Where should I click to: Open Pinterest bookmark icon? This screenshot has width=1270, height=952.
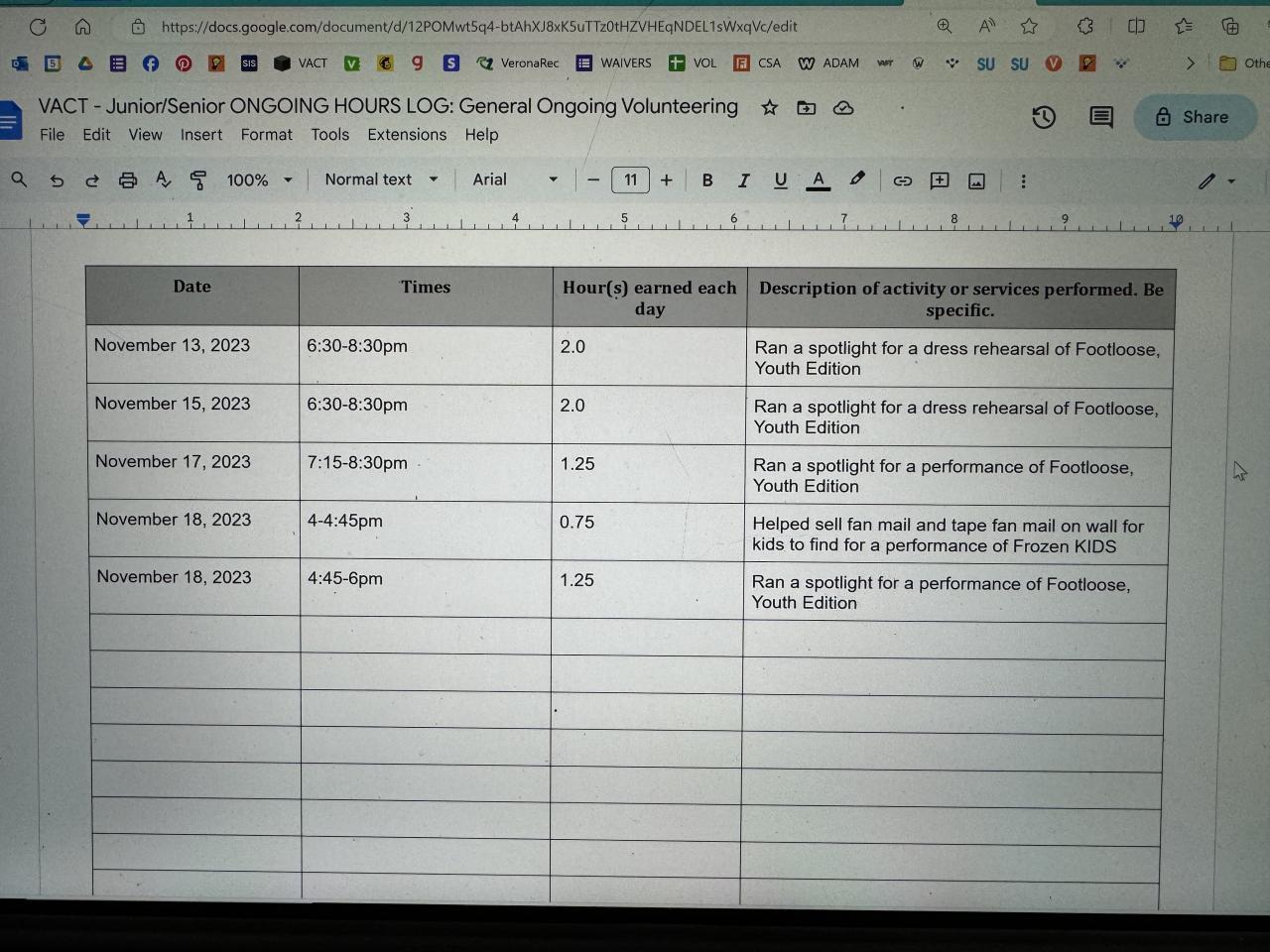(x=184, y=63)
